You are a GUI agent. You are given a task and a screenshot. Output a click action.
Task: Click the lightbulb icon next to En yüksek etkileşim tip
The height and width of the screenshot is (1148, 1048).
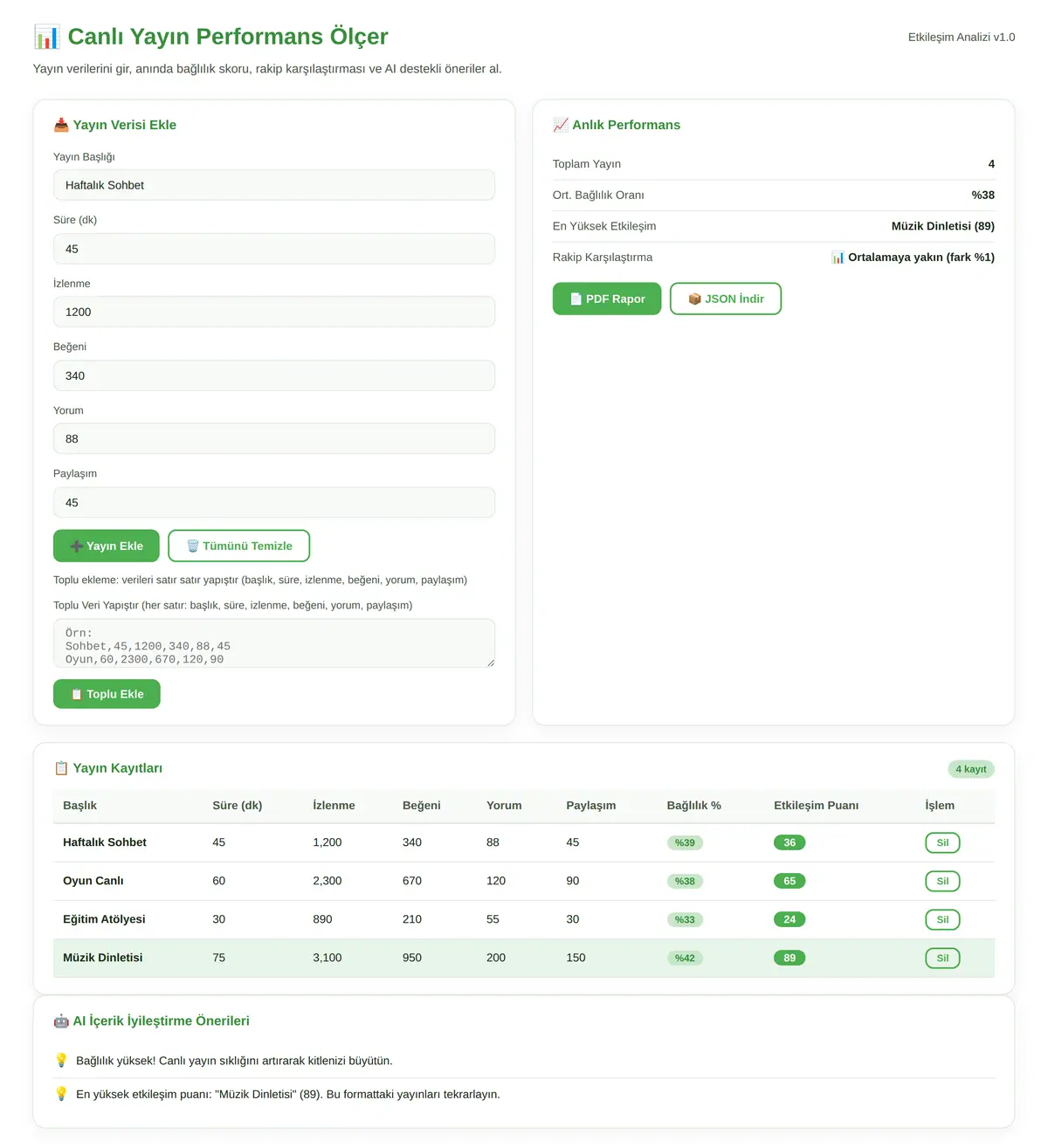61,1093
